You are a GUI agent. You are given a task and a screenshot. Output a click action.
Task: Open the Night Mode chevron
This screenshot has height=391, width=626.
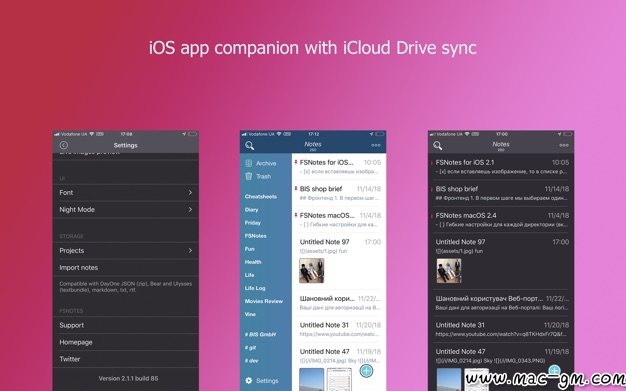(190, 209)
